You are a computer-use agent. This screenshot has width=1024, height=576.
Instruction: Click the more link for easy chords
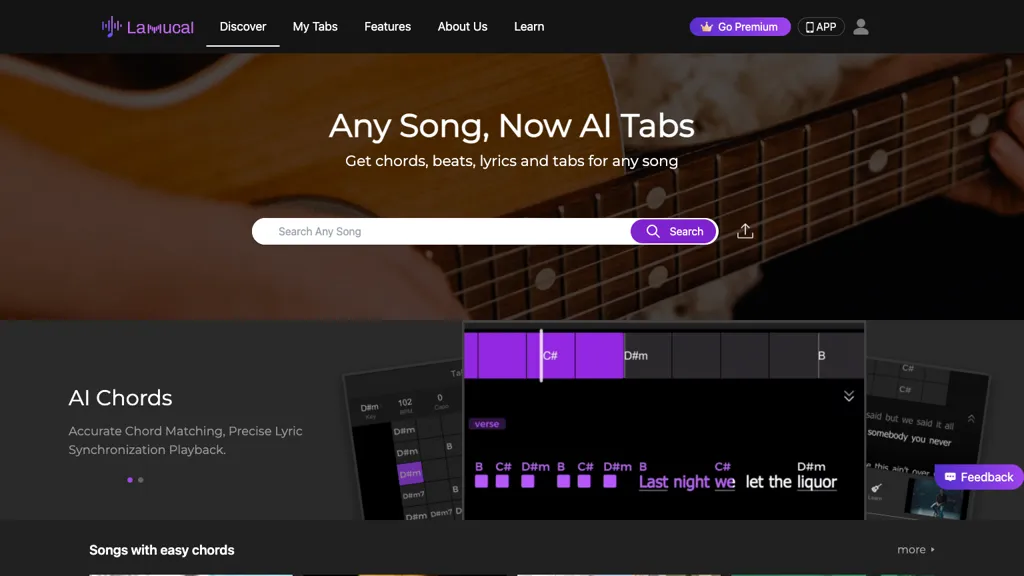[916, 550]
